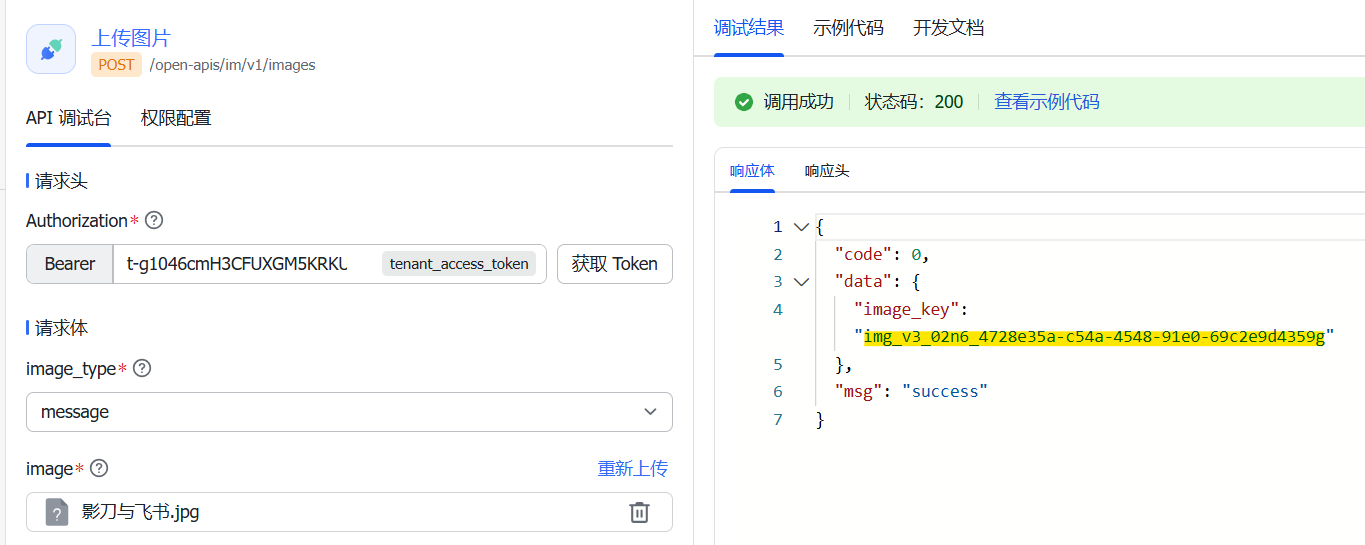
Task: Click help icon next to Authorization
Action: point(154,220)
